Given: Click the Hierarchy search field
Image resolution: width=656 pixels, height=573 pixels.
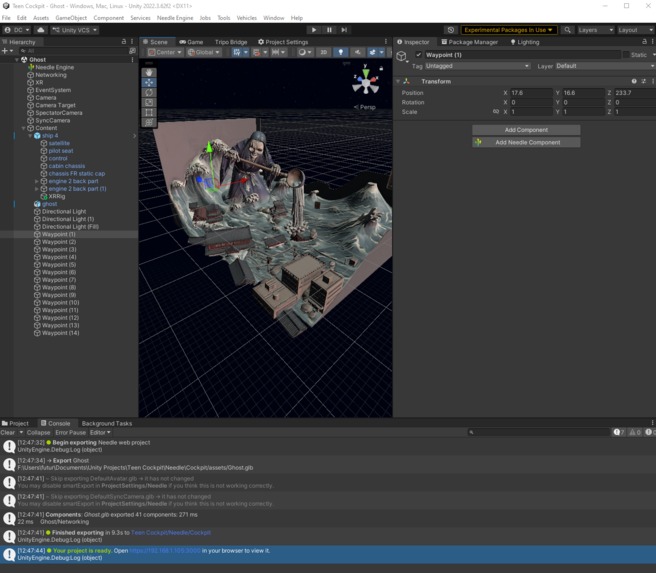Looking at the screenshot, I should point(74,51).
